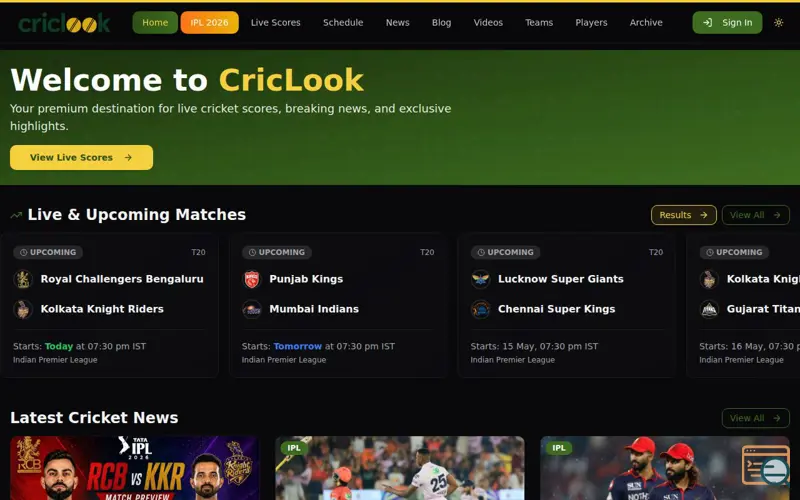Toggle the light/dark theme sun icon
Screen dimensions: 800x500
[x=779, y=22]
